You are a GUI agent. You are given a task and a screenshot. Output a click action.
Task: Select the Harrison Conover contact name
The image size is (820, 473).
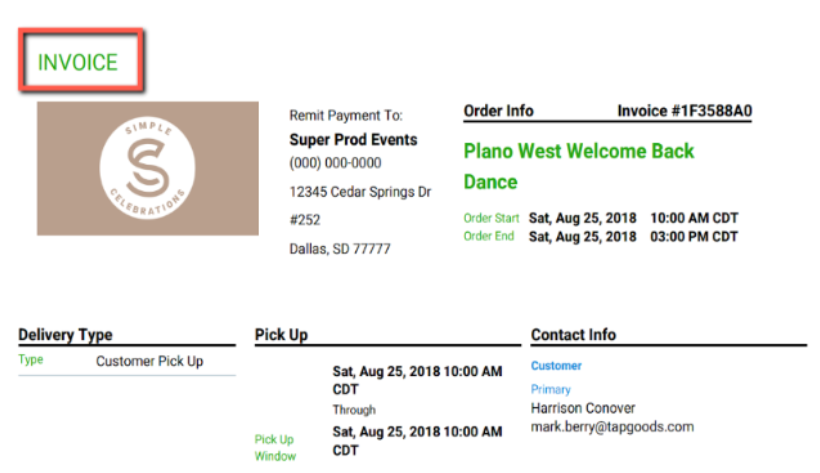coord(583,408)
